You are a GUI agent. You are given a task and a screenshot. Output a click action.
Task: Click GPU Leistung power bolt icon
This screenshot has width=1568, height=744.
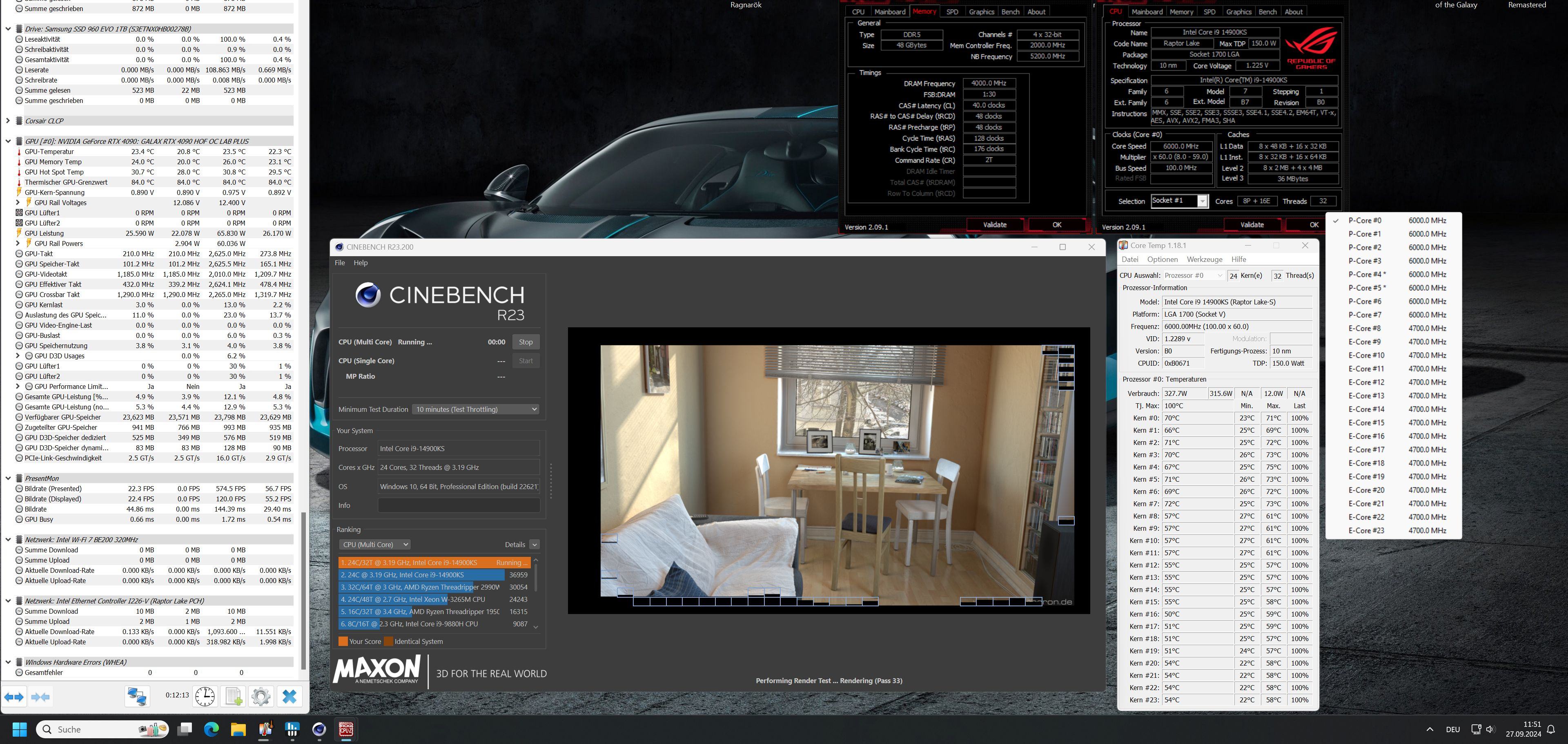coord(19,233)
